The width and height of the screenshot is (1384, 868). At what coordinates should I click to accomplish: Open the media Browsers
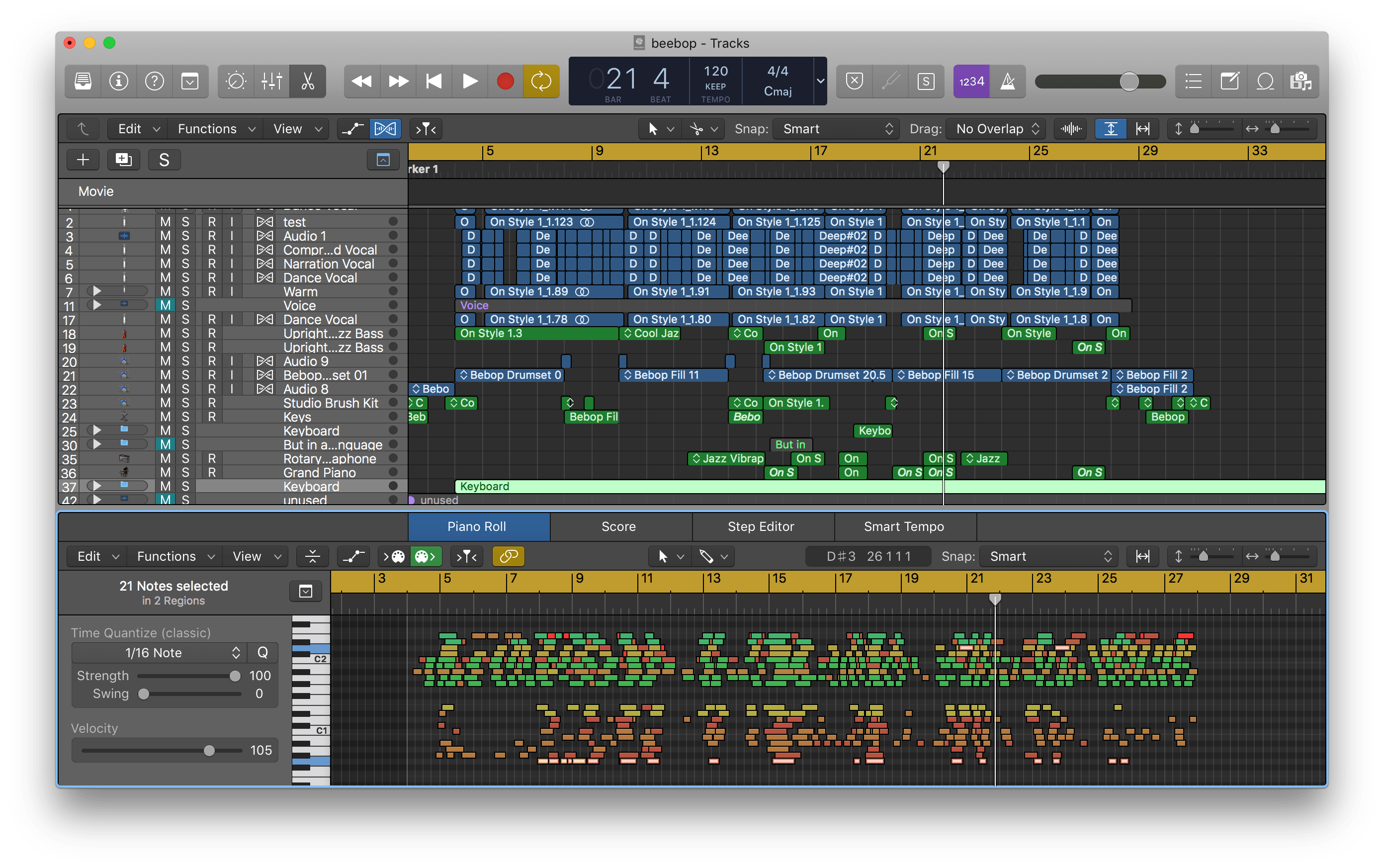pyautogui.click(x=1300, y=81)
